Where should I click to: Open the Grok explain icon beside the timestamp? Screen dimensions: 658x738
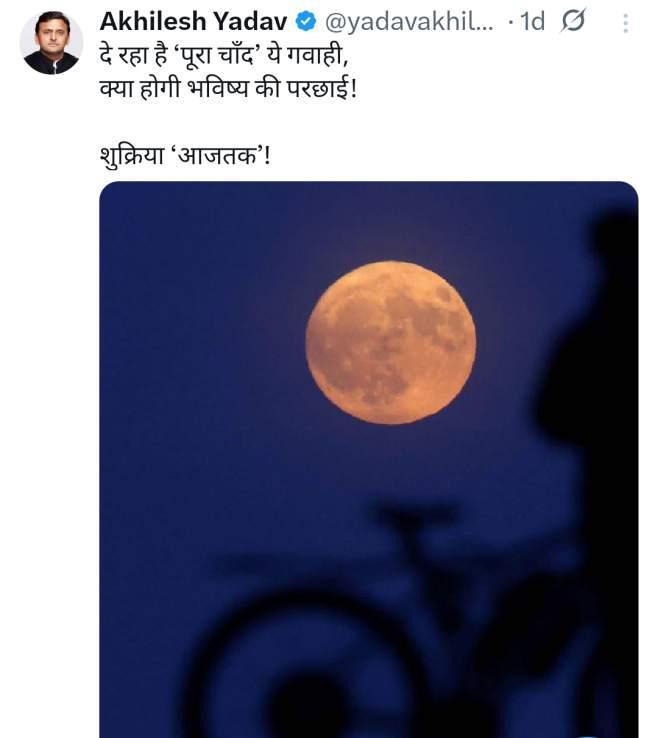point(573,21)
